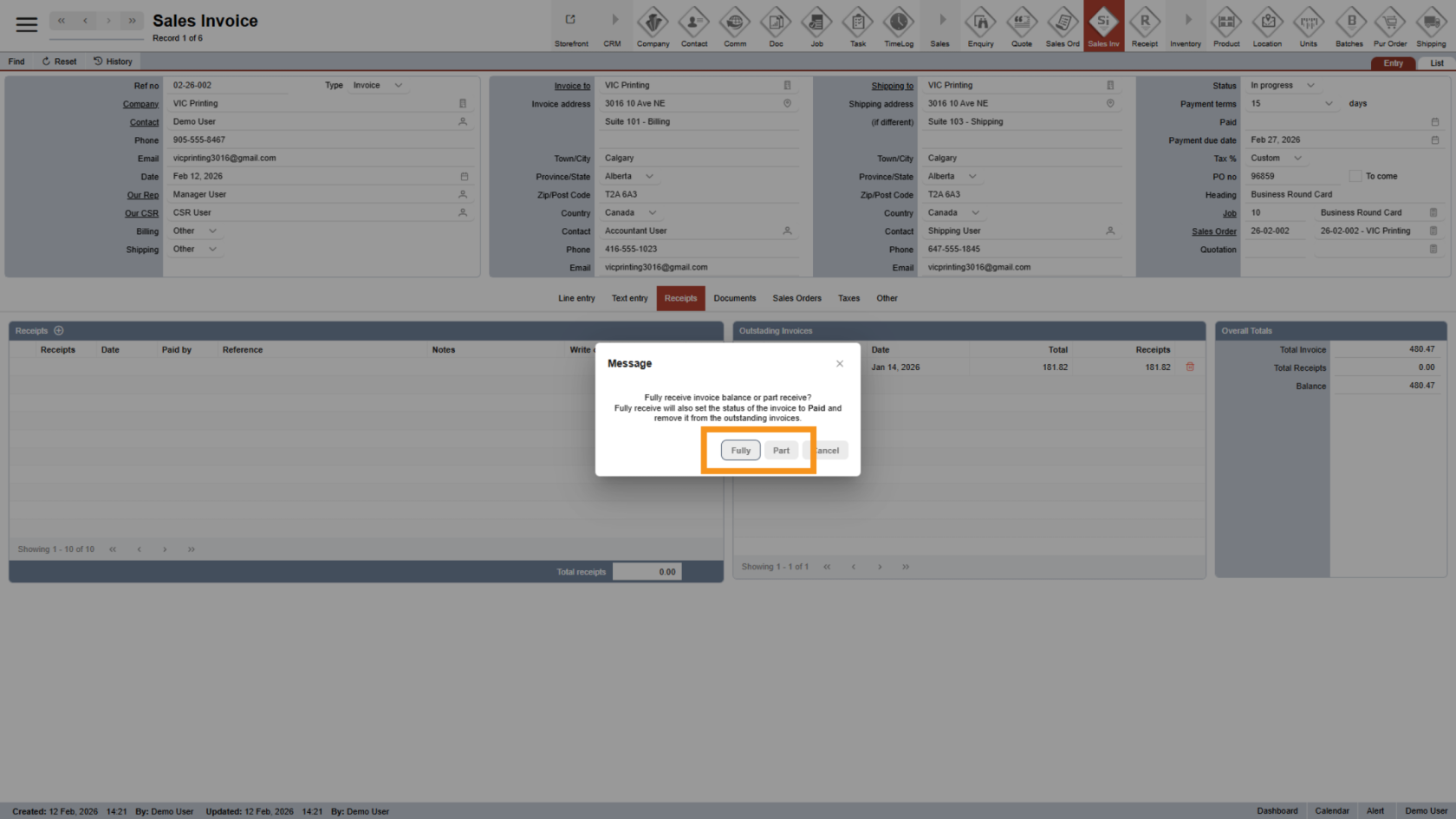Open the Quote module icon
The width and height of the screenshot is (1456, 819).
click(1022, 27)
